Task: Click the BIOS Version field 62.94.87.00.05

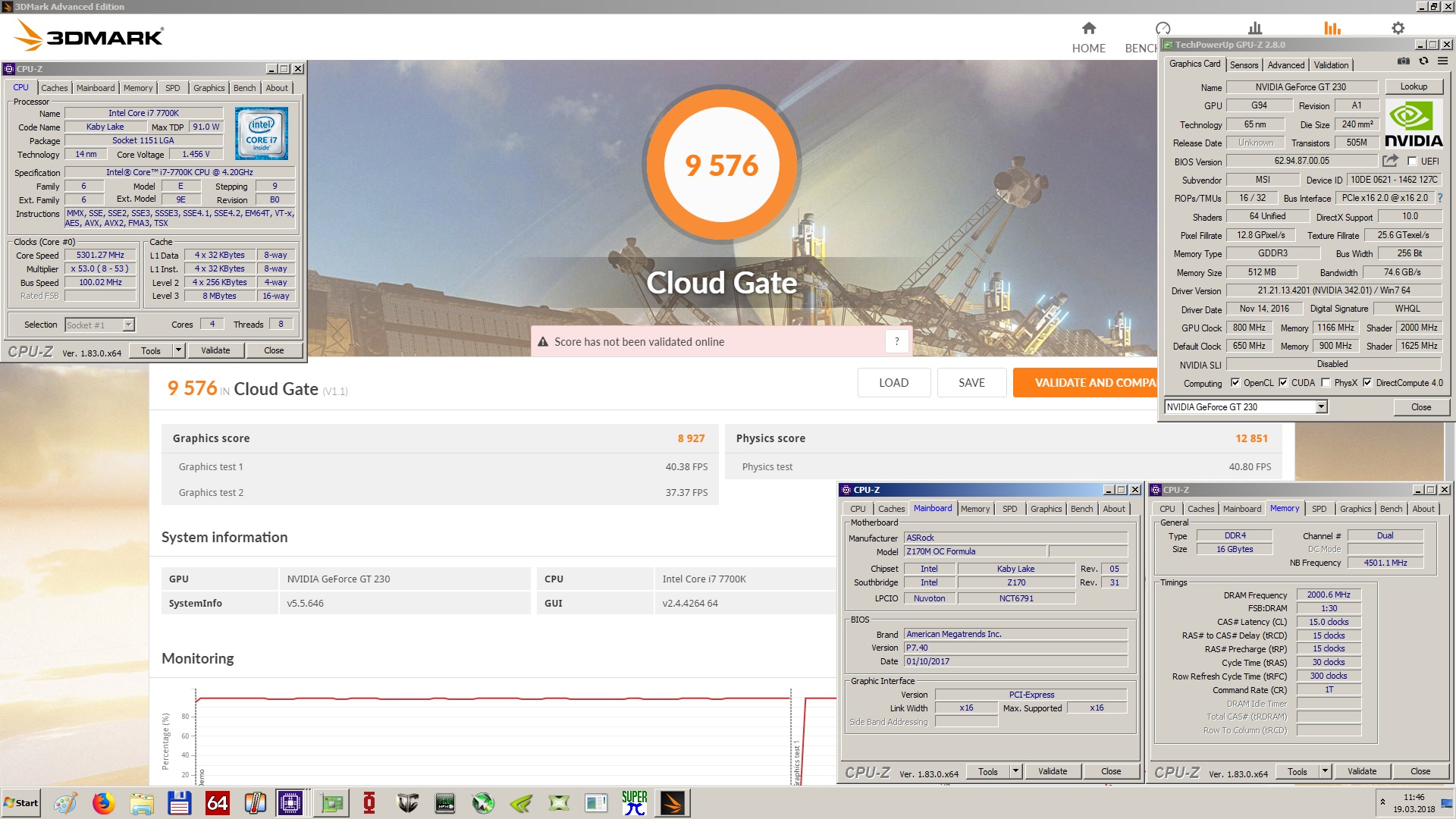Action: tap(1301, 161)
